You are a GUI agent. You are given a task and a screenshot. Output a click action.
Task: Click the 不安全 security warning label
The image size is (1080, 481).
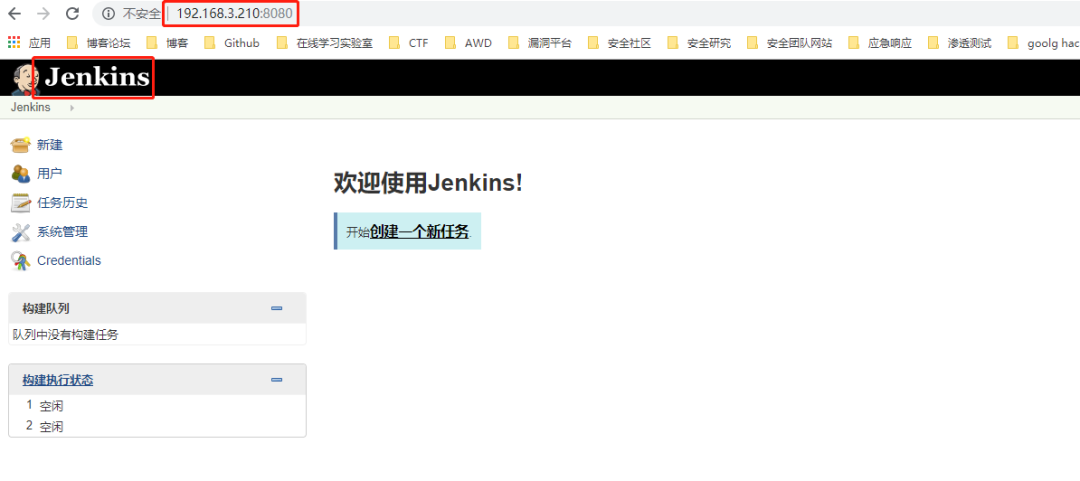(x=142, y=14)
